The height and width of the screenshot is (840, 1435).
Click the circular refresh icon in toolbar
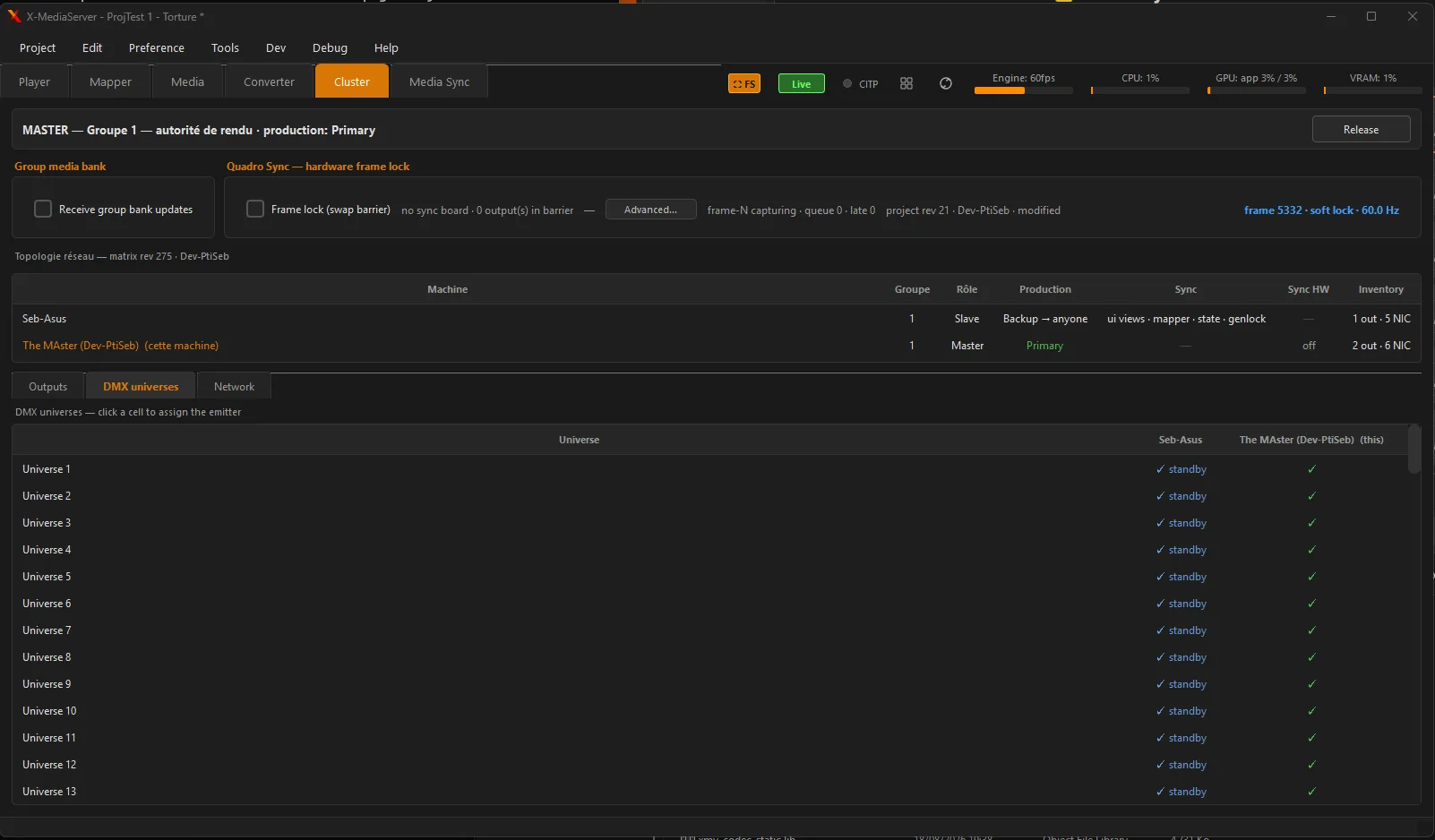(x=946, y=83)
